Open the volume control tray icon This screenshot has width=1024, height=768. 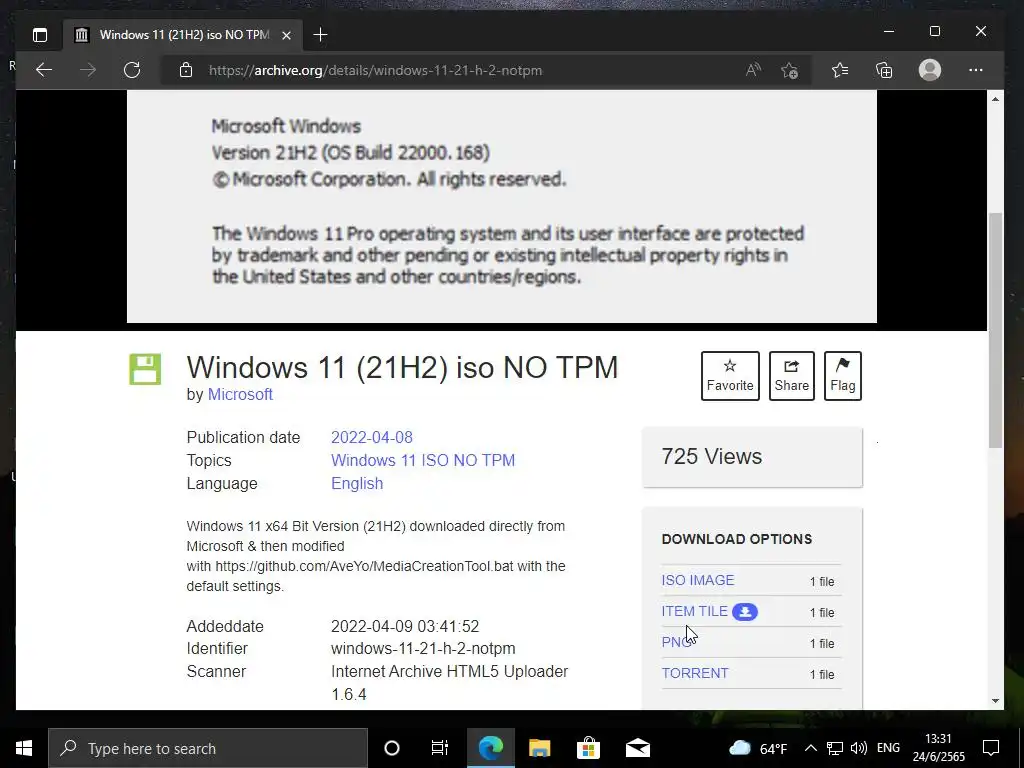coord(859,748)
